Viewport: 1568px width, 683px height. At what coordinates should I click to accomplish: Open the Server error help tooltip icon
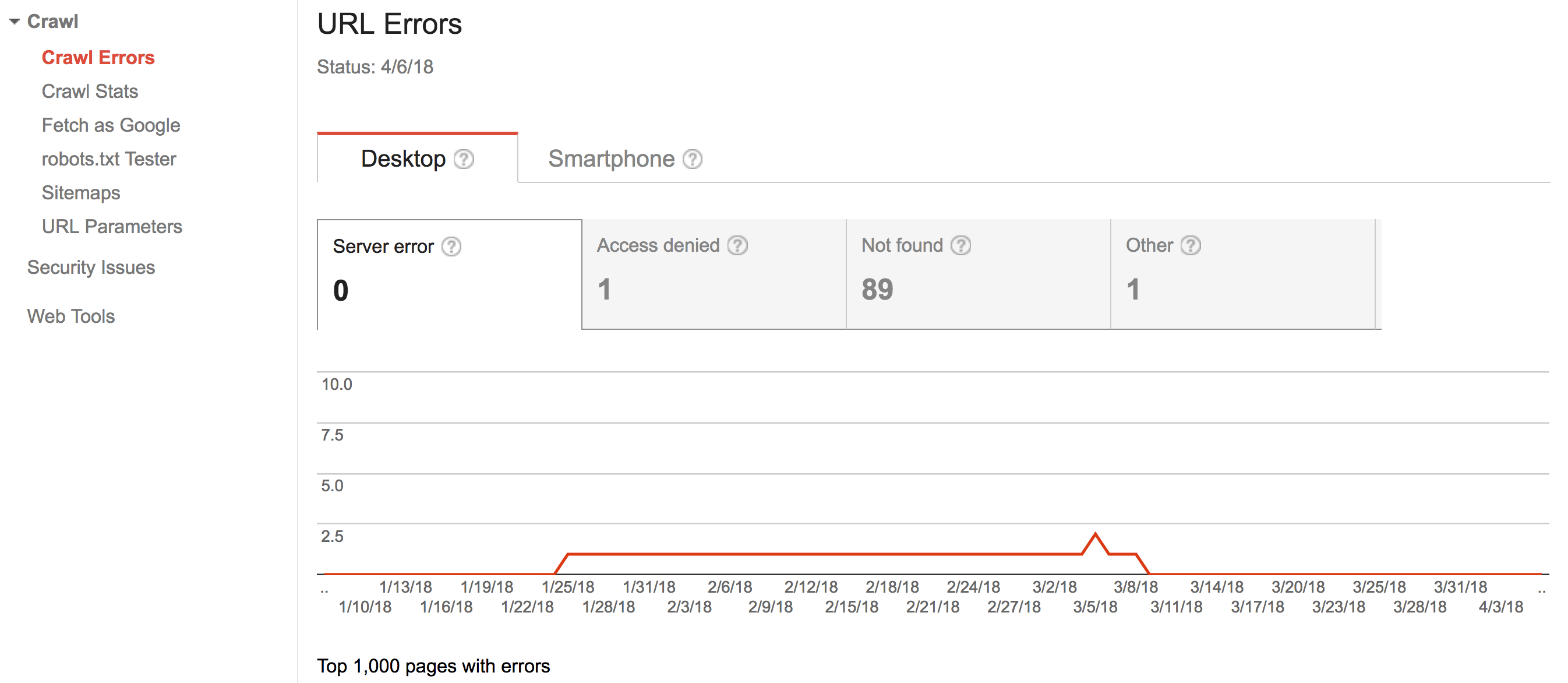pos(451,247)
